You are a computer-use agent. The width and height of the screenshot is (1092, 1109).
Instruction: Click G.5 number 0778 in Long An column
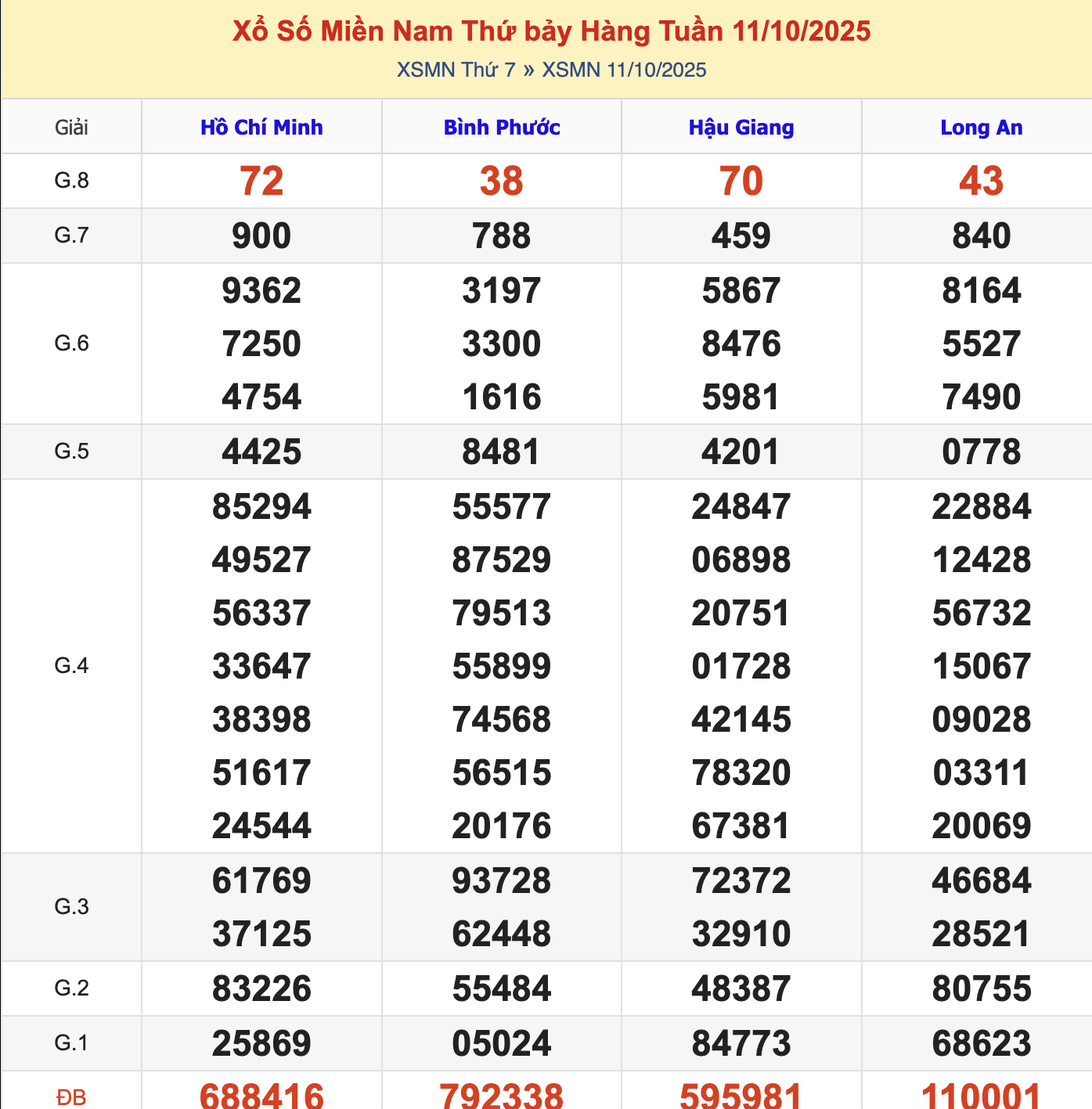(x=981, y=452)
